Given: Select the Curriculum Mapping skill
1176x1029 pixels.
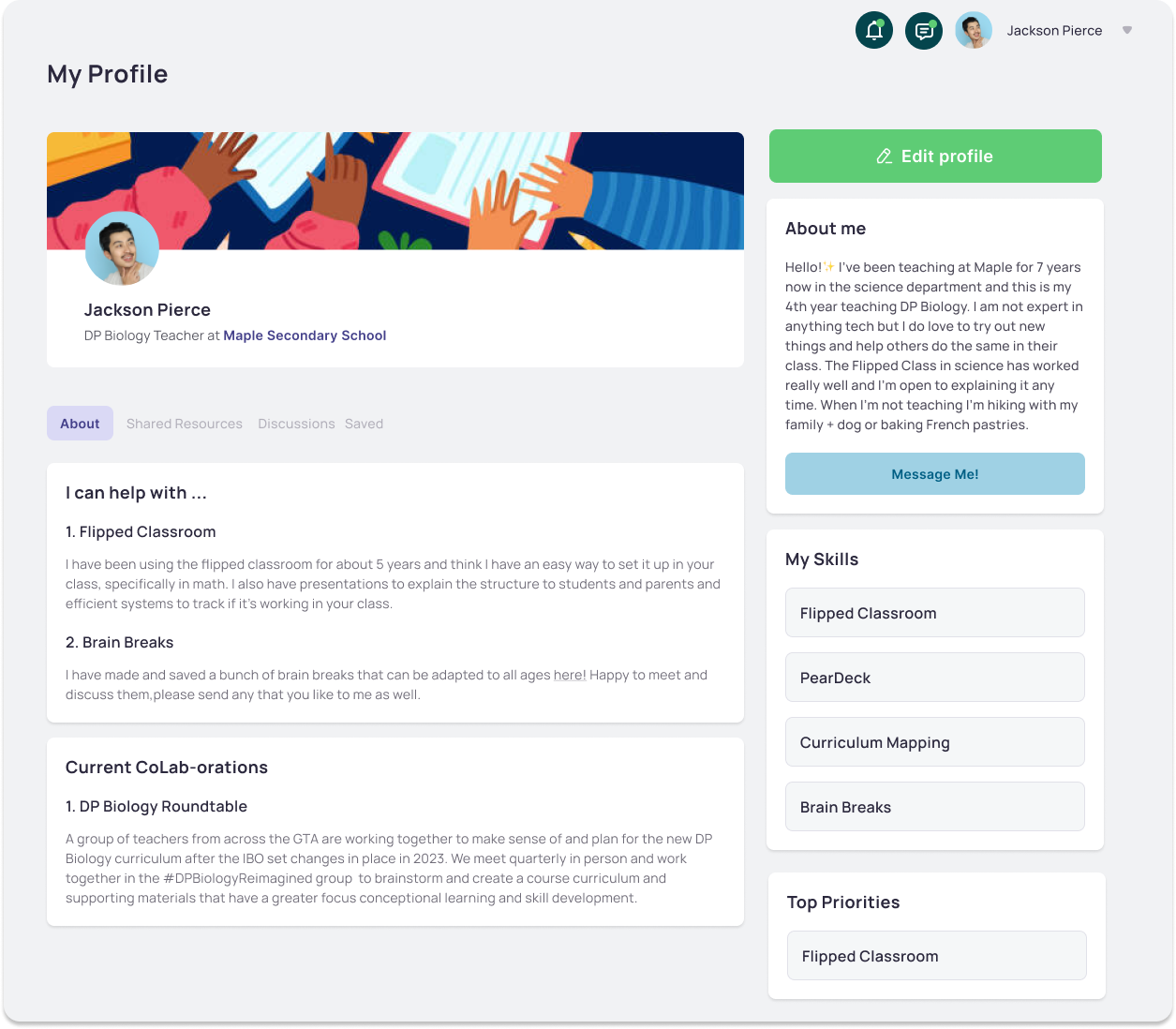Looking at the screenshot, I should click(935, 742).
